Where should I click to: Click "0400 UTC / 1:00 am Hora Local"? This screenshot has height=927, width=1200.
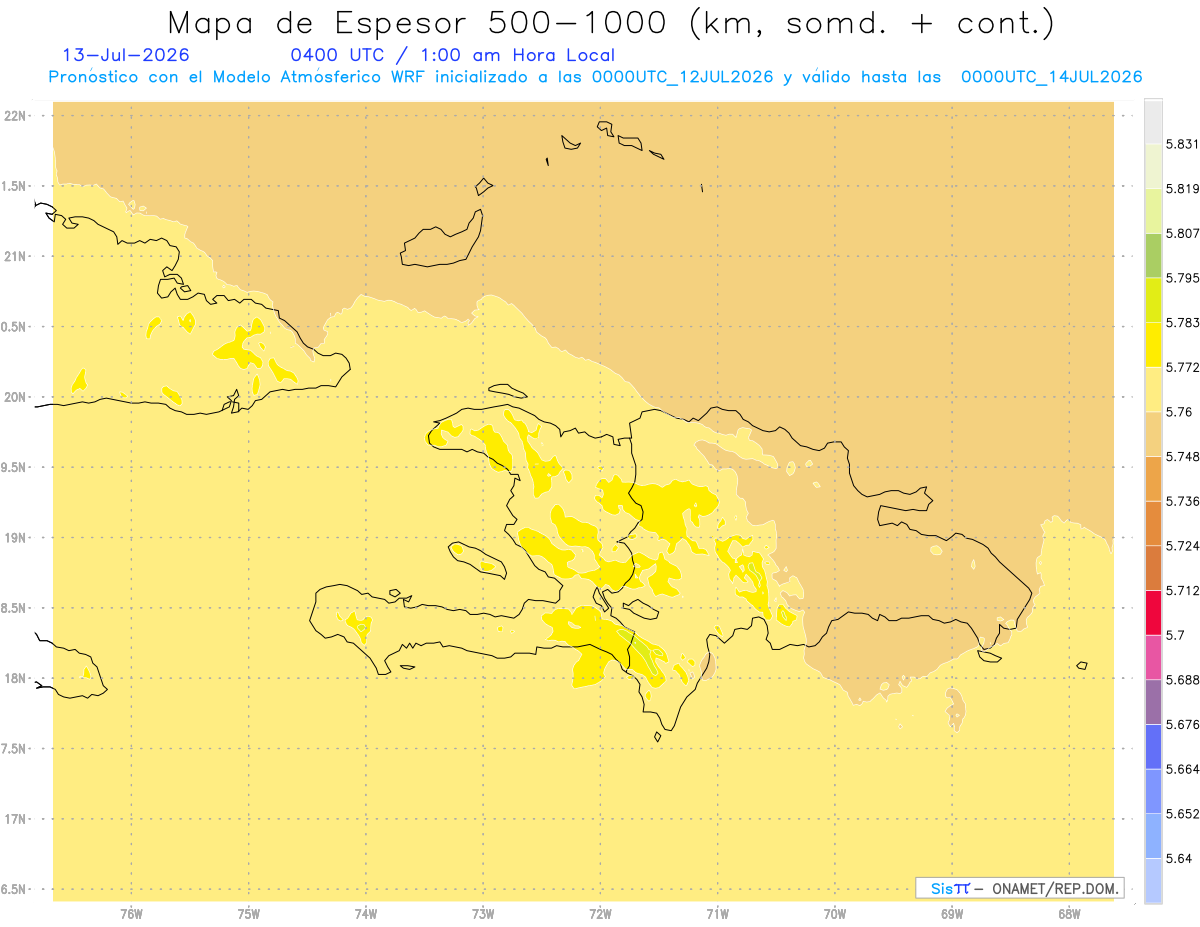coord(452,55)
